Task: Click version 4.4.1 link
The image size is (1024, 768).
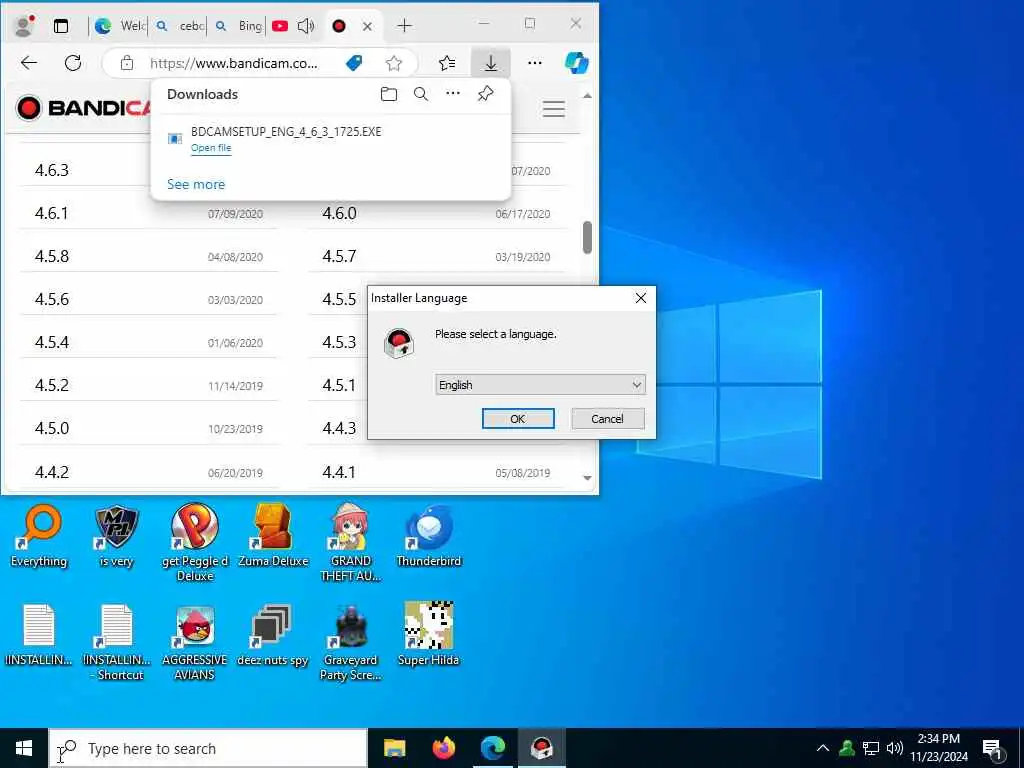Action: 340,472
